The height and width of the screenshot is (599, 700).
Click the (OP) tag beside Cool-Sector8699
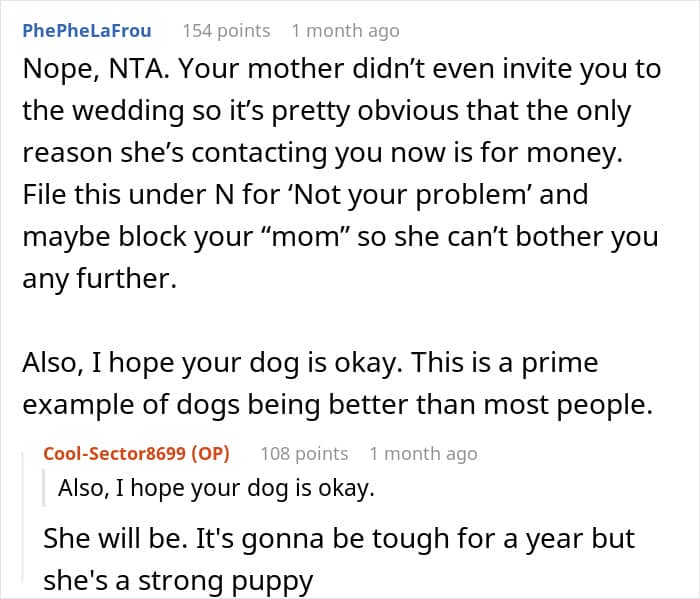[209, 453]
